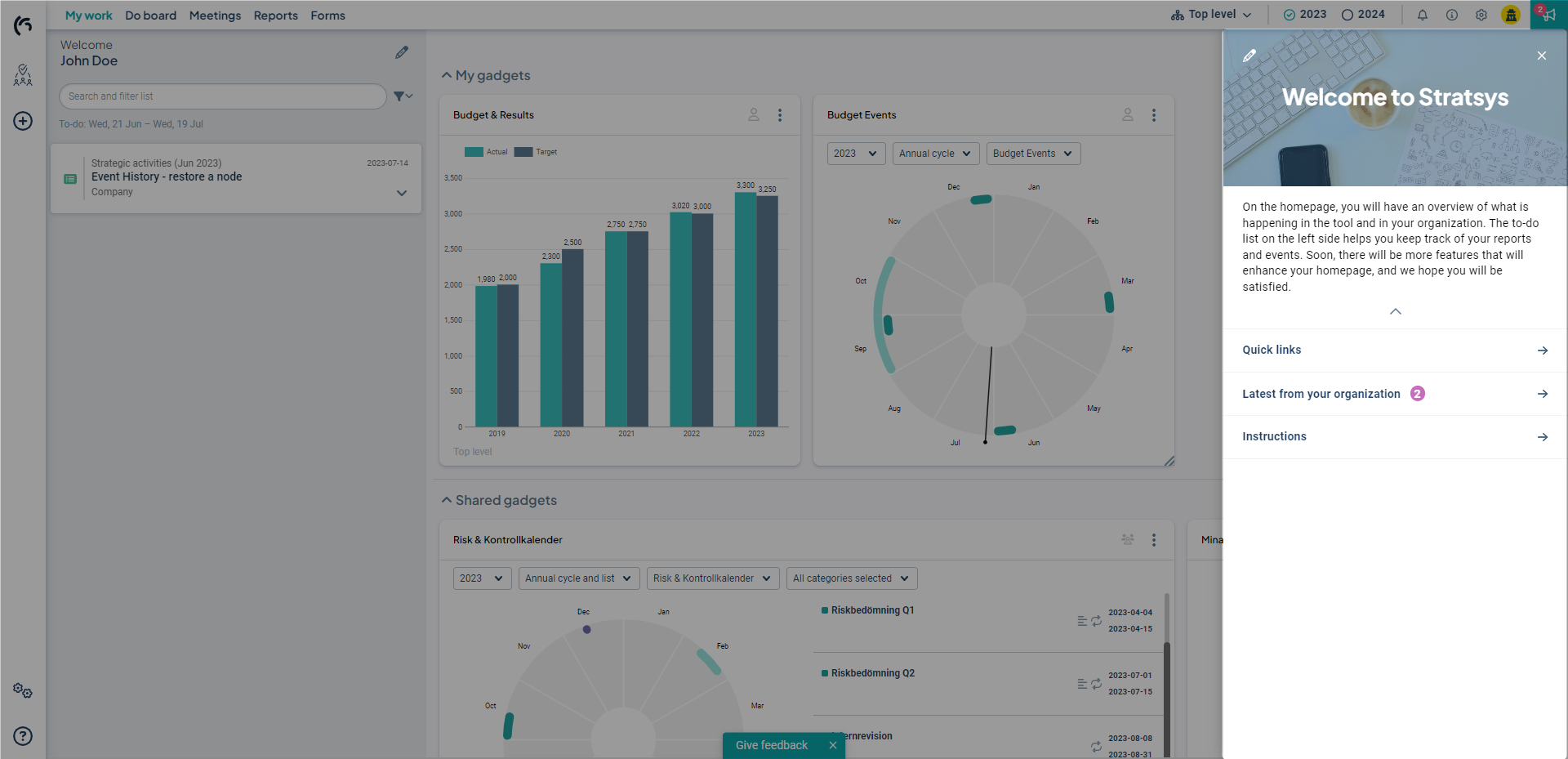The width and height of the screenshot is (1568, 759).
Task: Click the resize handle of Budget Events gadget
Action: click(x=1169, y=461)
